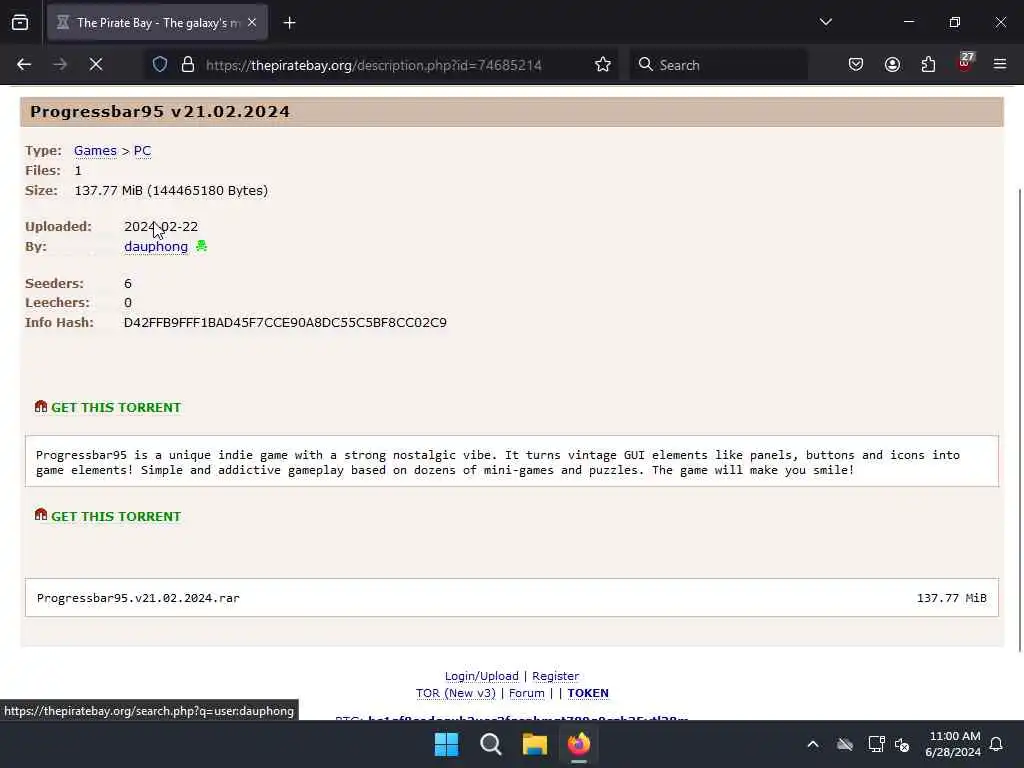The width and height of the screenshot is (1024, 768).
Task: Open the Forum link
Action: pyautogui.click(x=526, y=693)
